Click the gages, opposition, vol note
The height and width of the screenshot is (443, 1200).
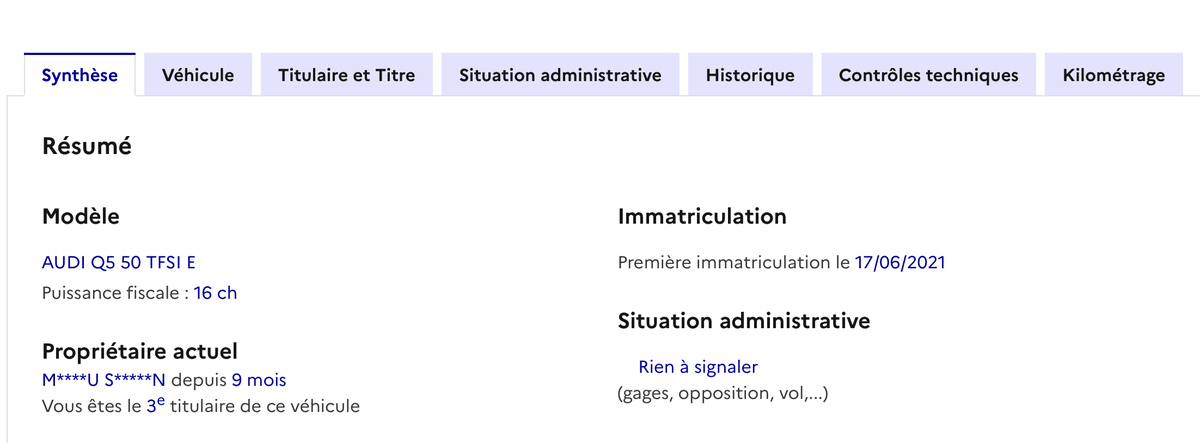click(723, 393)
